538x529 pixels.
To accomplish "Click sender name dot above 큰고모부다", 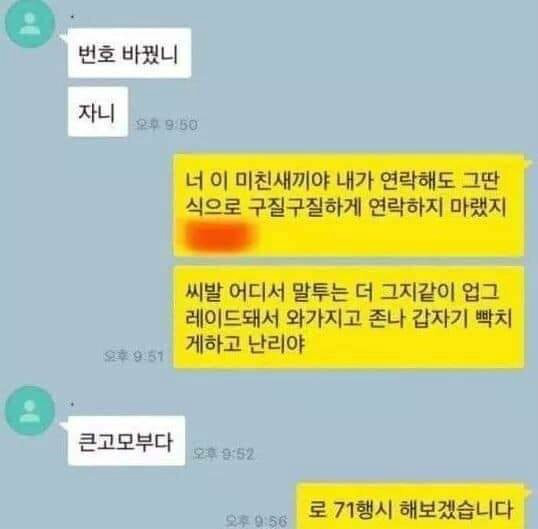I will coord(72,405).
